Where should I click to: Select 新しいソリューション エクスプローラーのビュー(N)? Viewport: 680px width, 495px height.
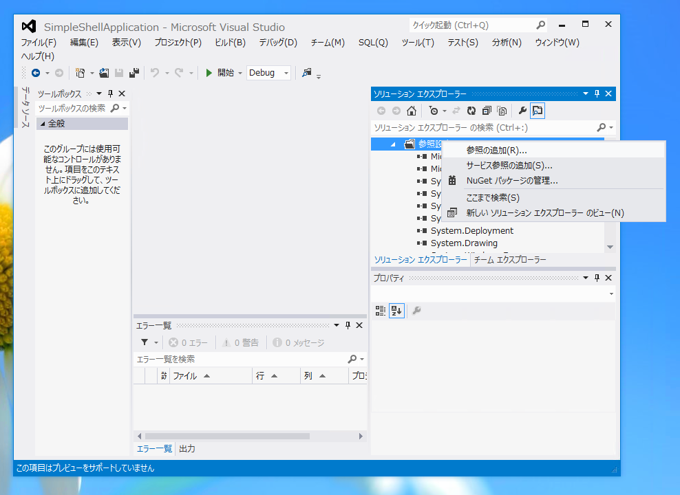553,213
